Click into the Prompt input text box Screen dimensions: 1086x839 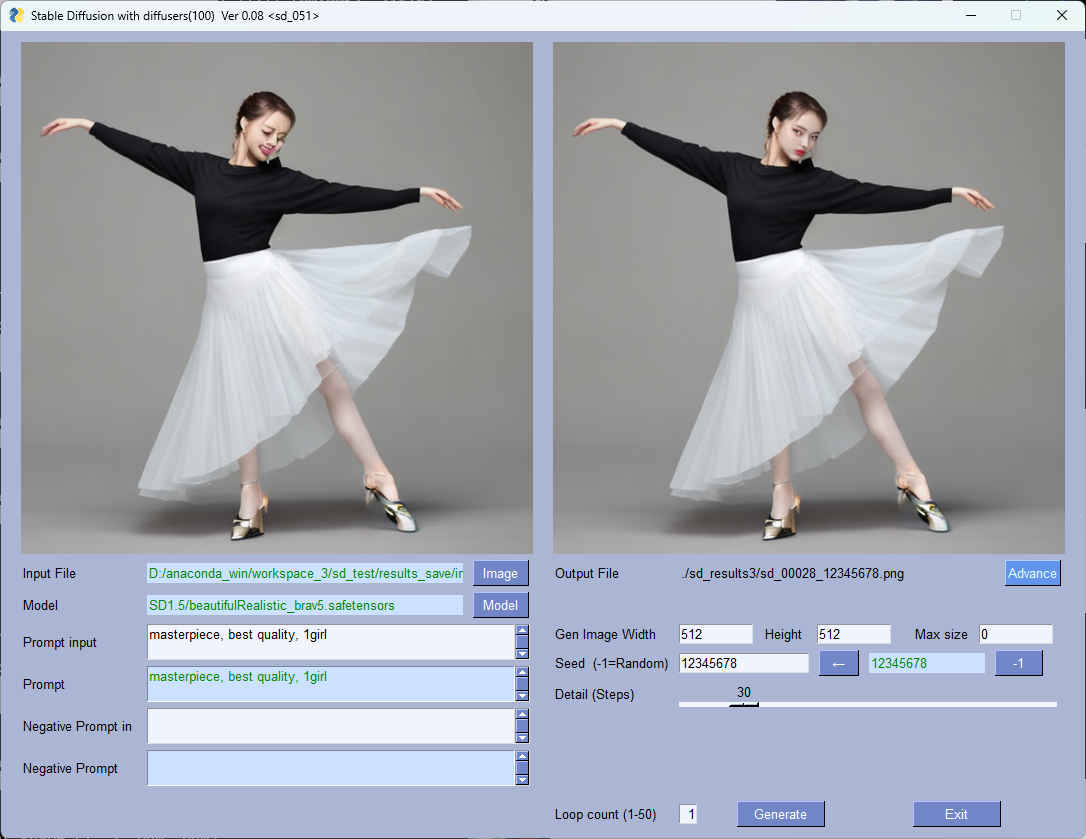[x=330, y=642]
